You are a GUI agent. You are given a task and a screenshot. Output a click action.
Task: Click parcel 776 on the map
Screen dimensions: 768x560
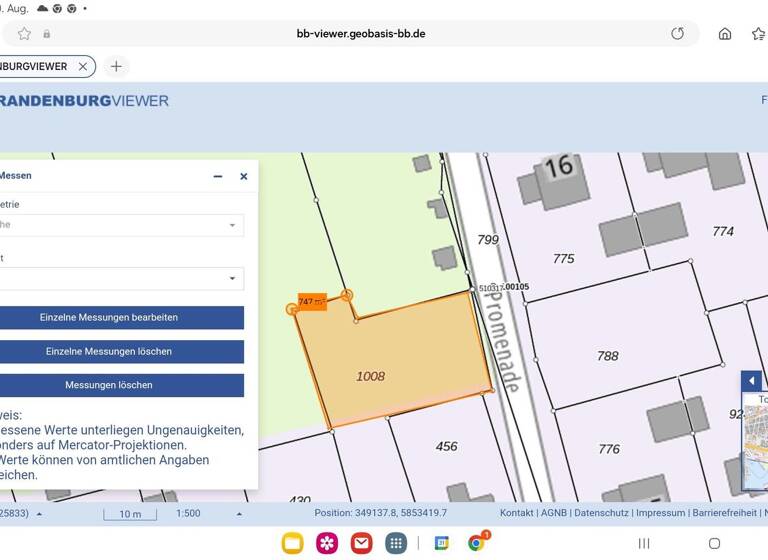pyautogui.click(x=609, y=449)
